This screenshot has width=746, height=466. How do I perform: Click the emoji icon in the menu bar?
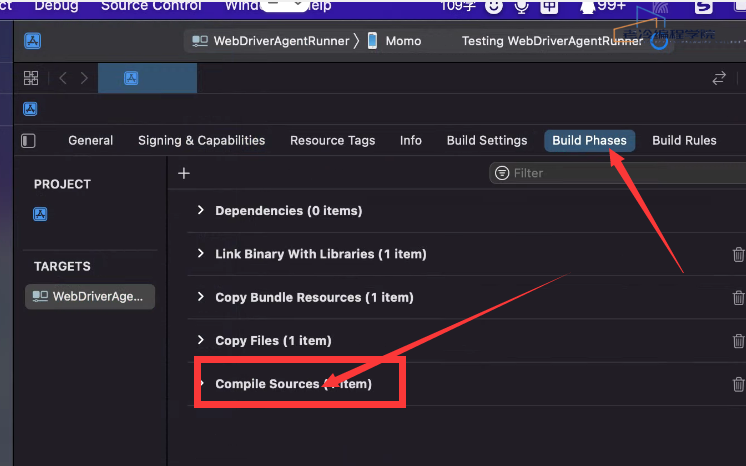click(x=494, y=6)
